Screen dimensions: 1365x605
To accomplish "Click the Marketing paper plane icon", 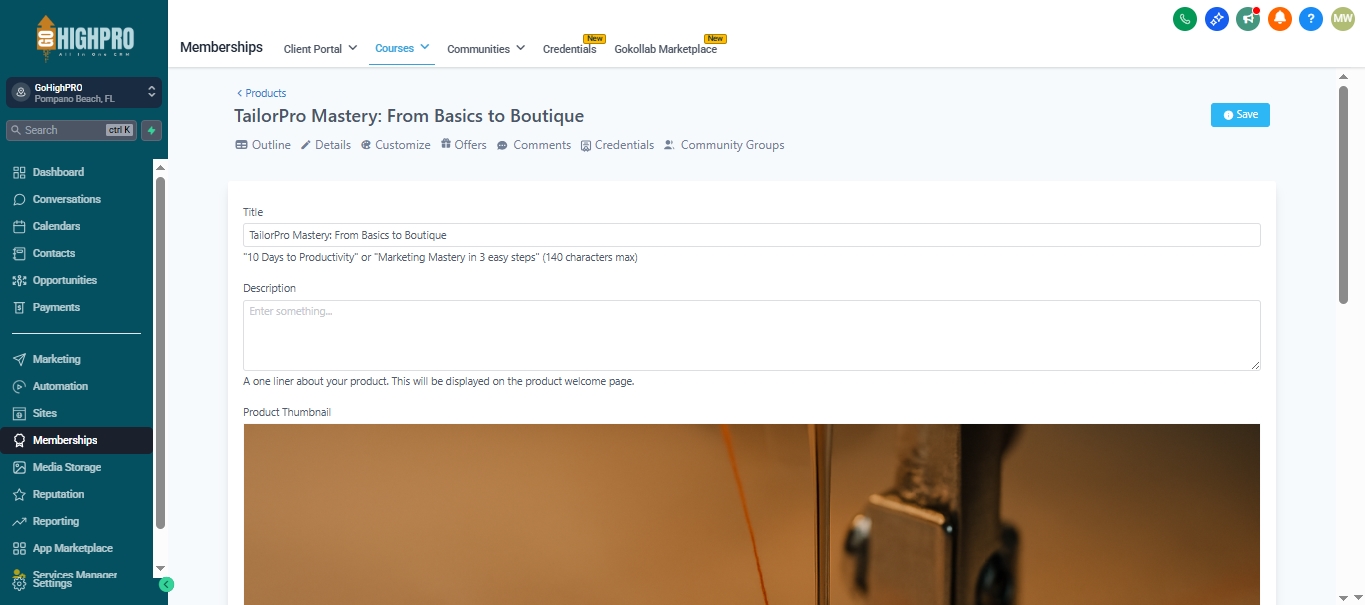I will [x=19, y=359].
